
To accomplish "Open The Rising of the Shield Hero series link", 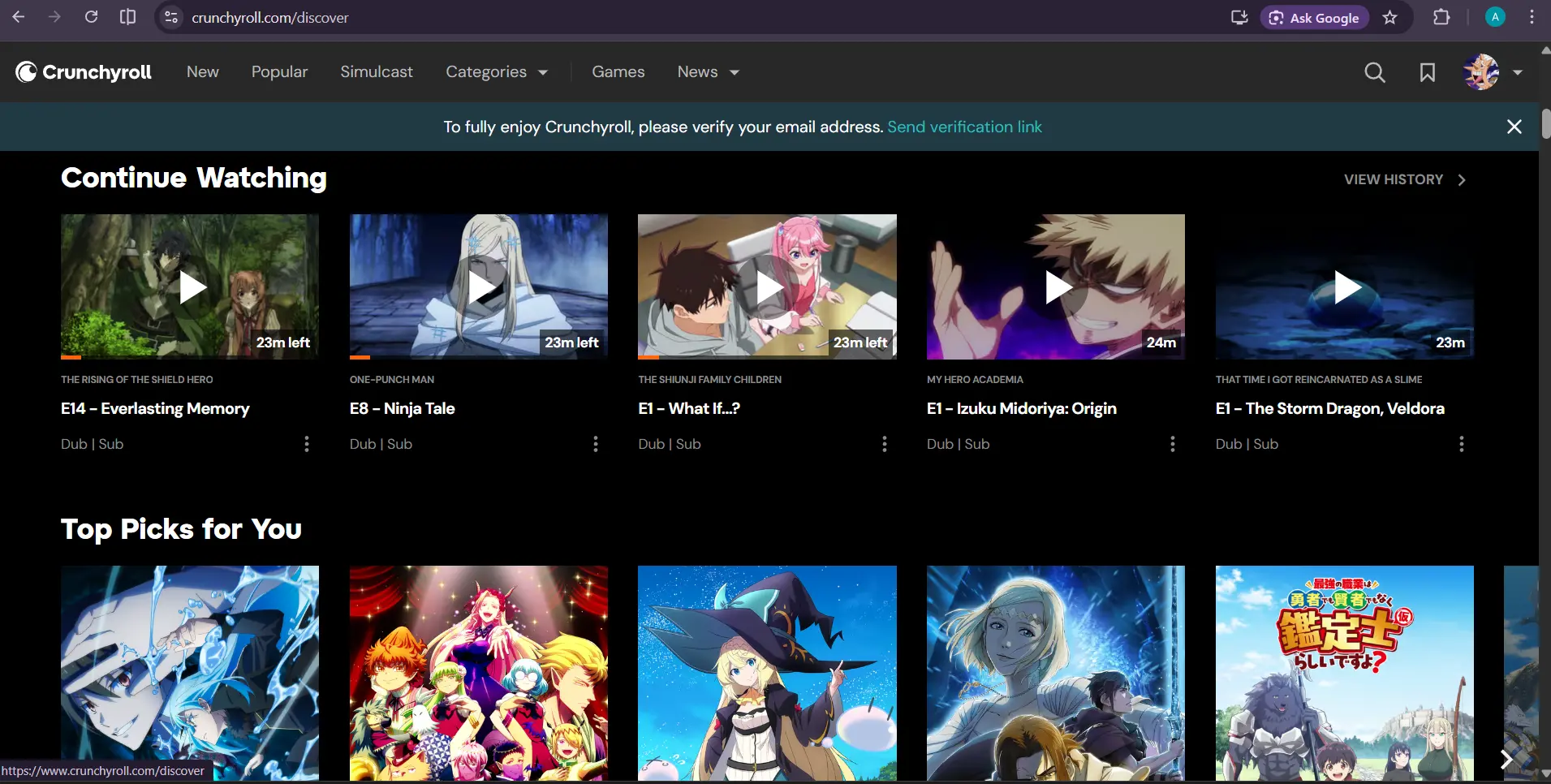I will coord(136,380).
